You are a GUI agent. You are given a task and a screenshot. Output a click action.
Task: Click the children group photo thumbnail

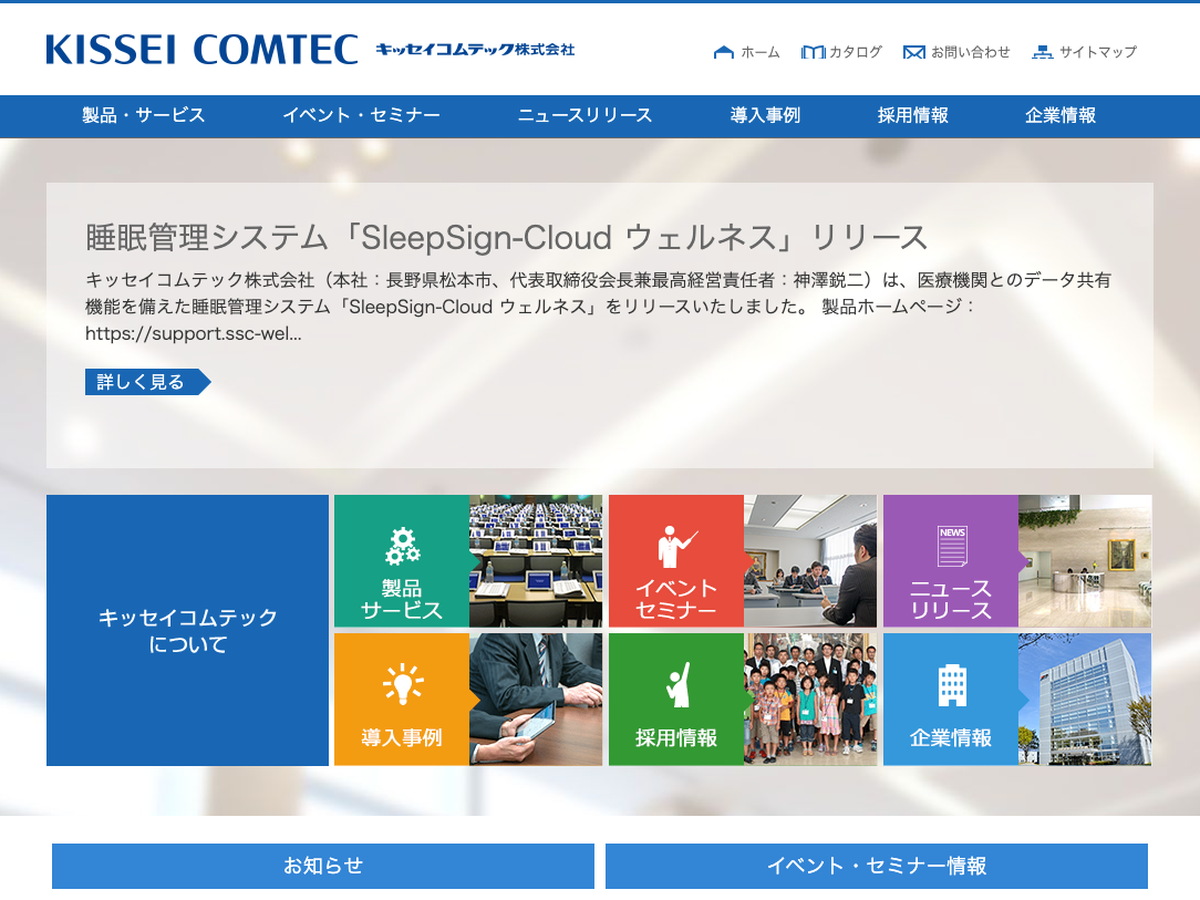point(810,699)
